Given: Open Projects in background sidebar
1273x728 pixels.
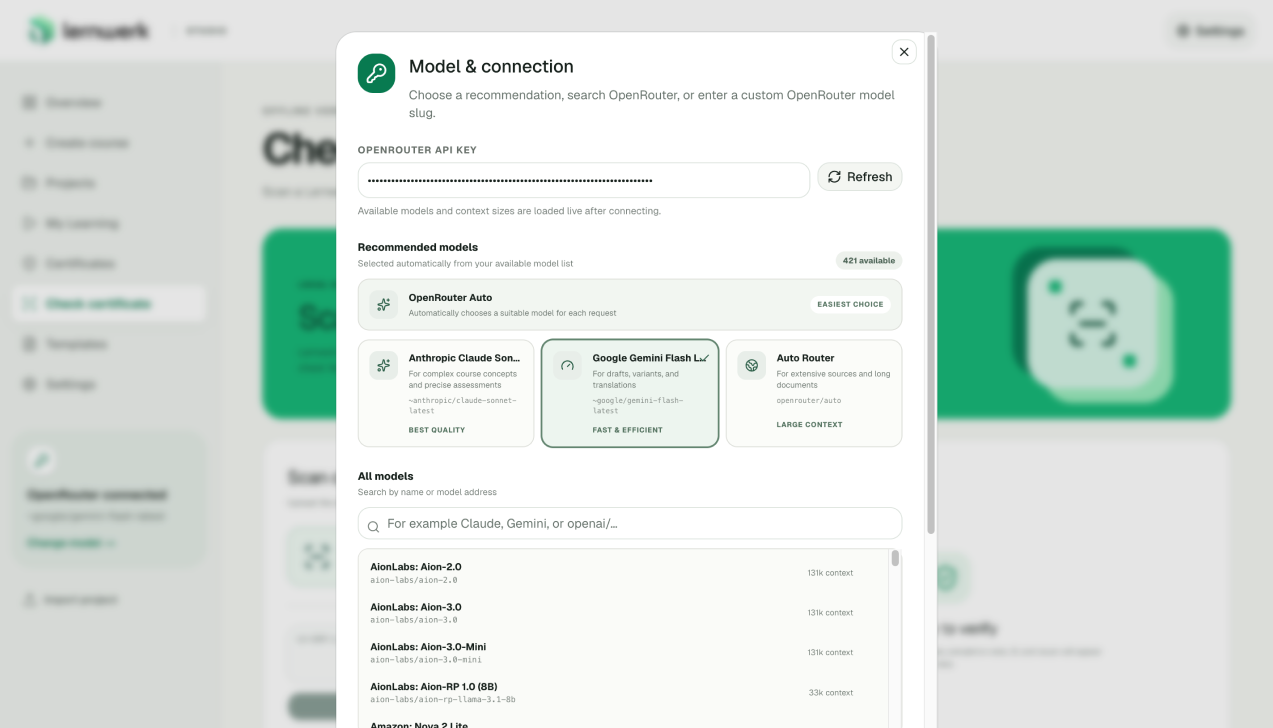Looking at the screenshot, I should [x=110, y=183].
